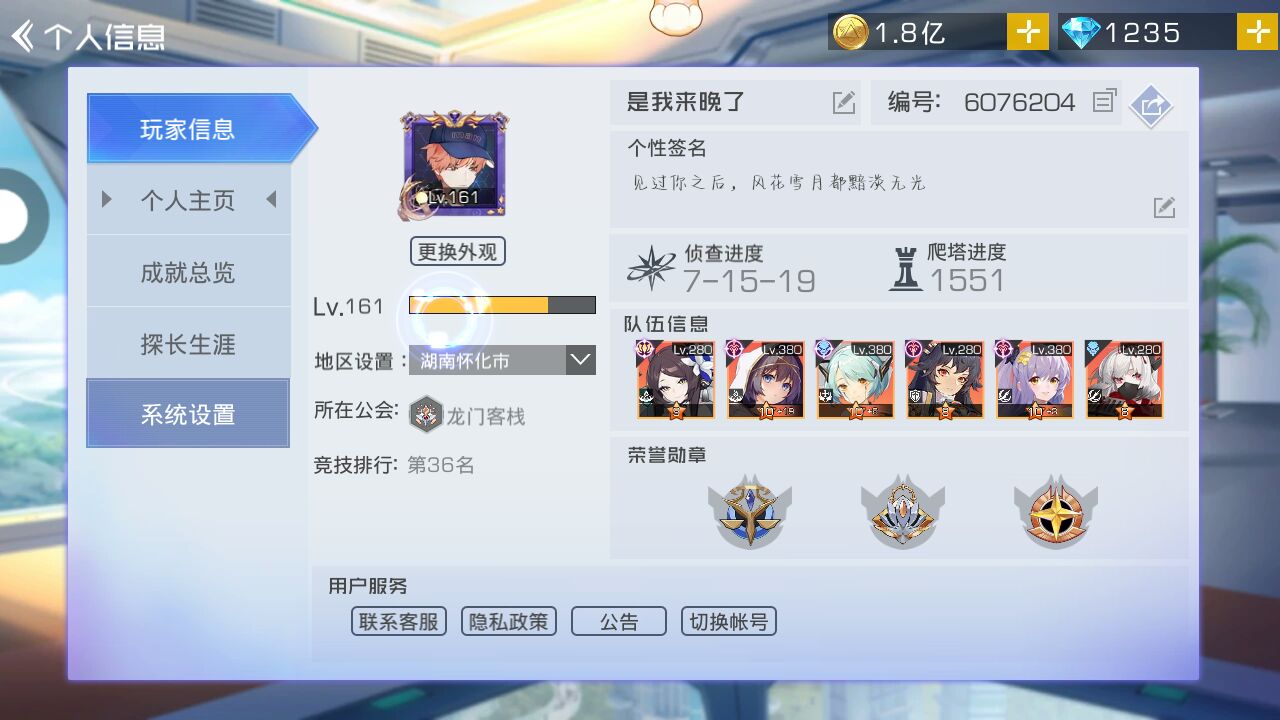This screenshot has height=720, width=1280.
Task: Tap the plus icon next to gold coins
Action: coord(1027,32)
